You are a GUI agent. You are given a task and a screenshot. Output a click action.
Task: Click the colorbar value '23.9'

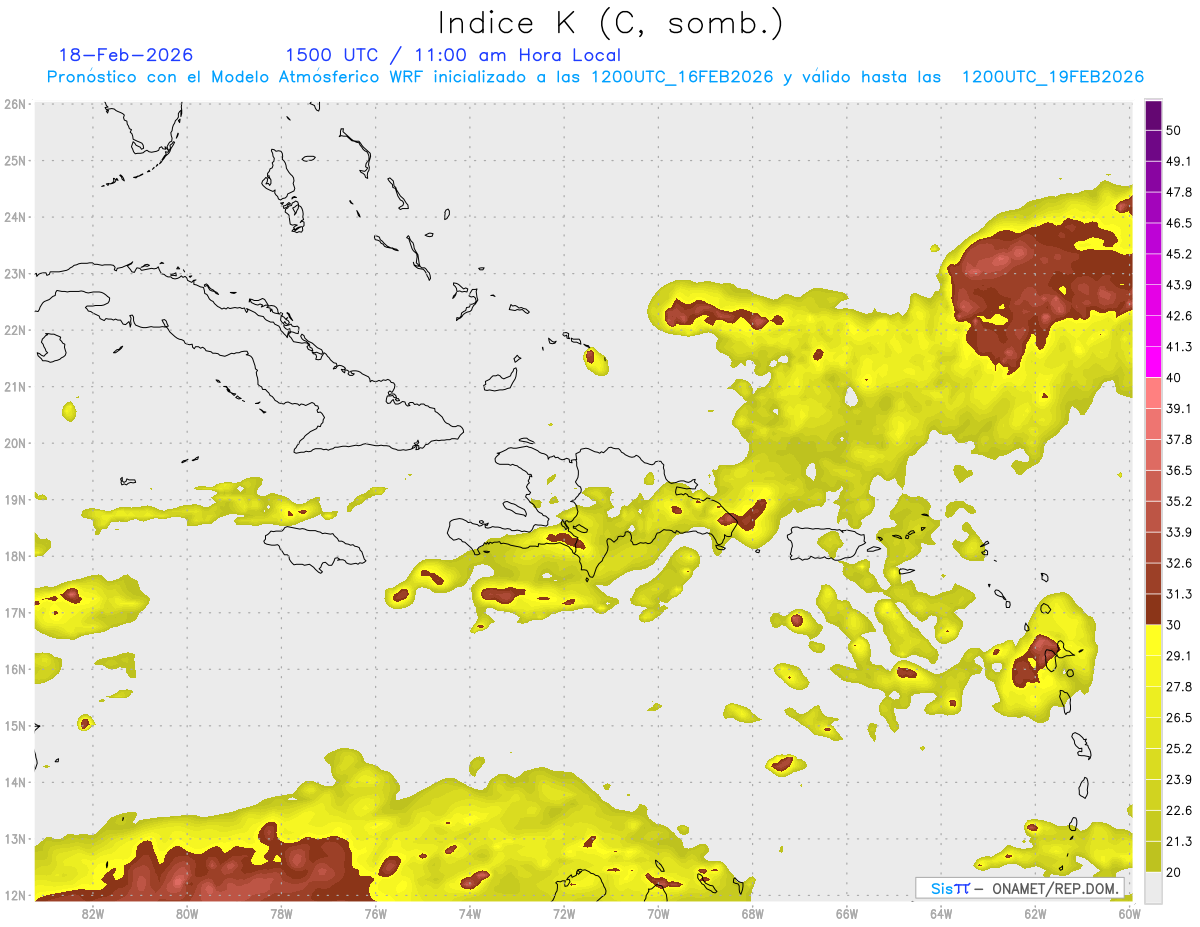pyautogui.click(x=1178, y=780)
